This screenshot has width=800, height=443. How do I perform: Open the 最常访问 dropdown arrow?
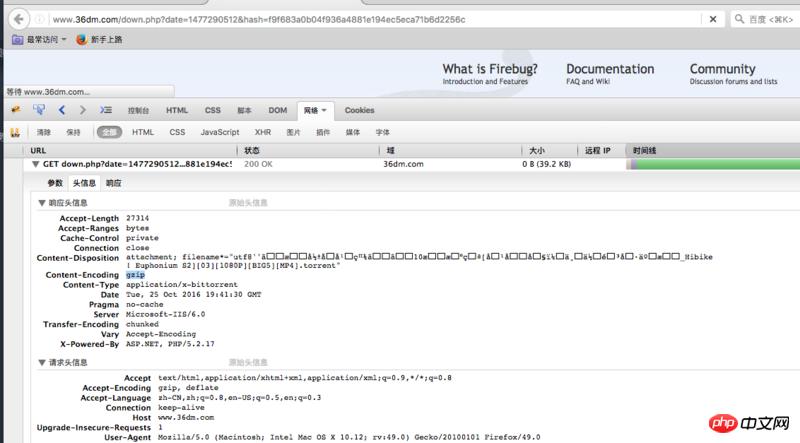64,39
